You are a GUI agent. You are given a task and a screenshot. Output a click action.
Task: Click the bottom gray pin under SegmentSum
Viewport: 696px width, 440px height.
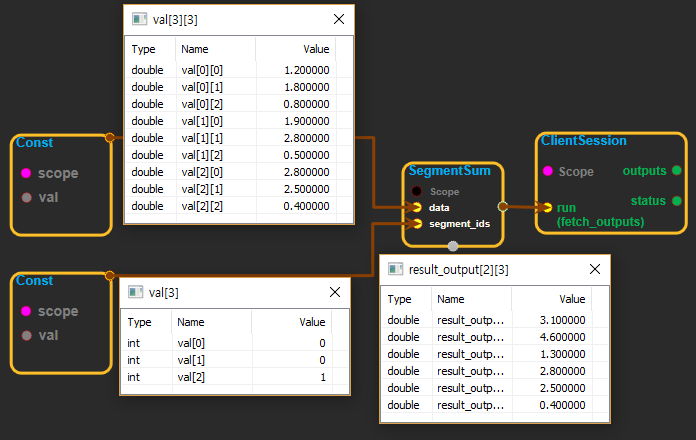(x=453, y=246)
